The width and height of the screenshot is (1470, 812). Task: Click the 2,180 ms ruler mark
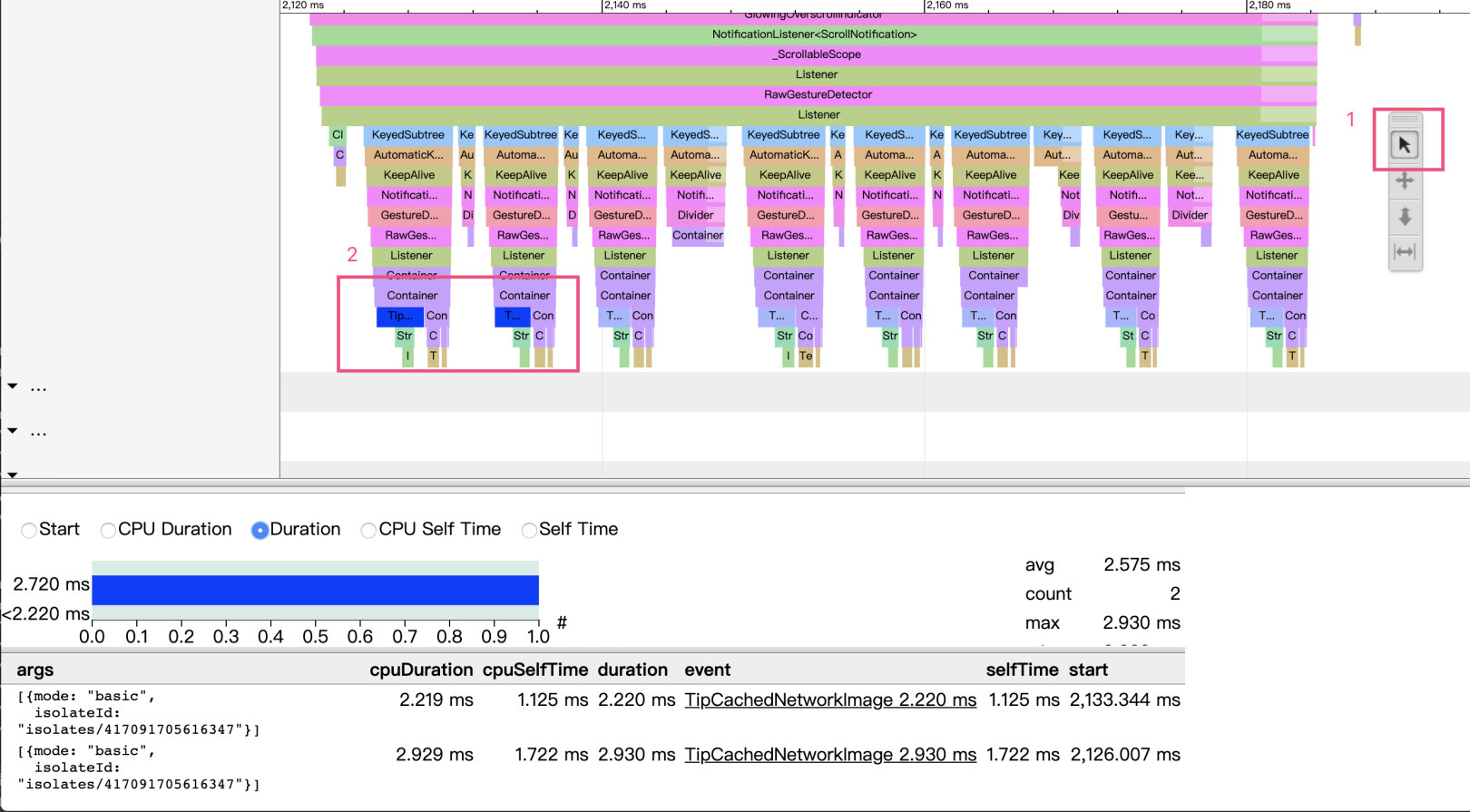(1269, 5)
